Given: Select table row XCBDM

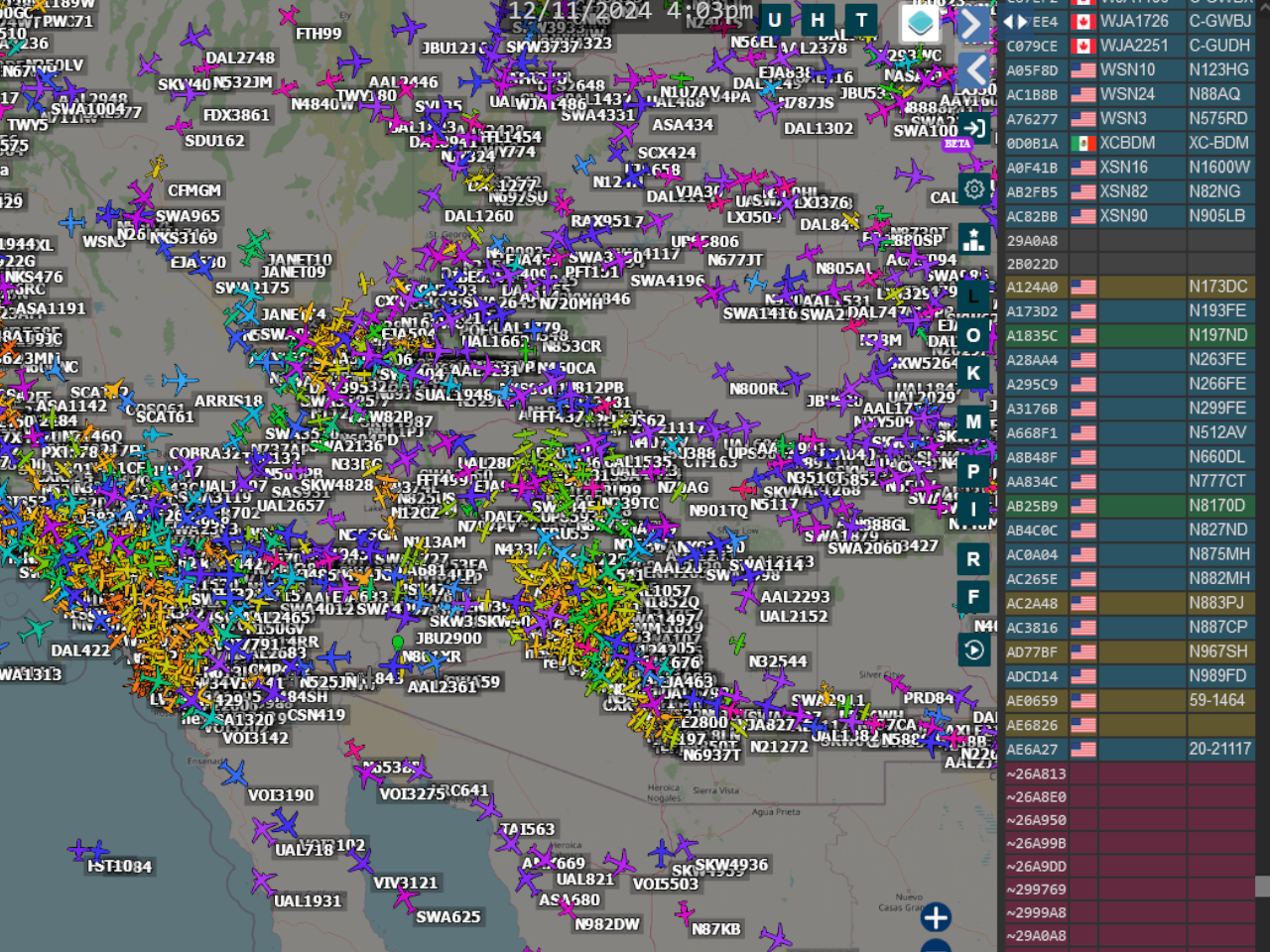Looking at the screenshot, I should [x=1129, y=143].
